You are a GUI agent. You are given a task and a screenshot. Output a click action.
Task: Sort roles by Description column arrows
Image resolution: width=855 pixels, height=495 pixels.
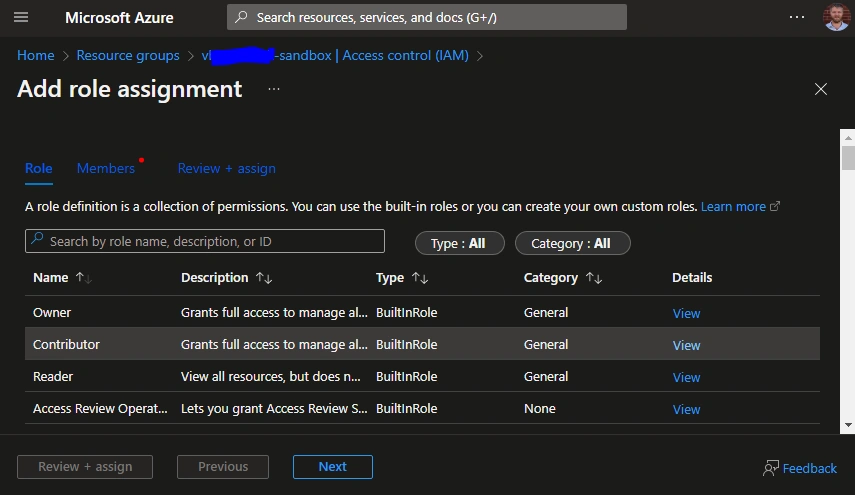click(x=264, y=277)
